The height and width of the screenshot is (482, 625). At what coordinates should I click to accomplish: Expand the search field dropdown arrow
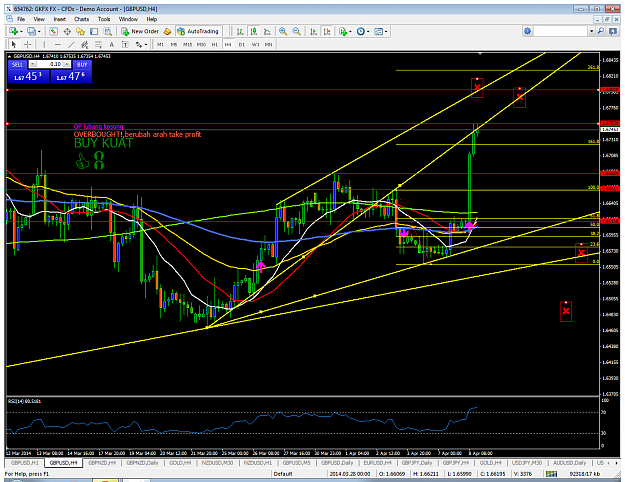point(592,31)
